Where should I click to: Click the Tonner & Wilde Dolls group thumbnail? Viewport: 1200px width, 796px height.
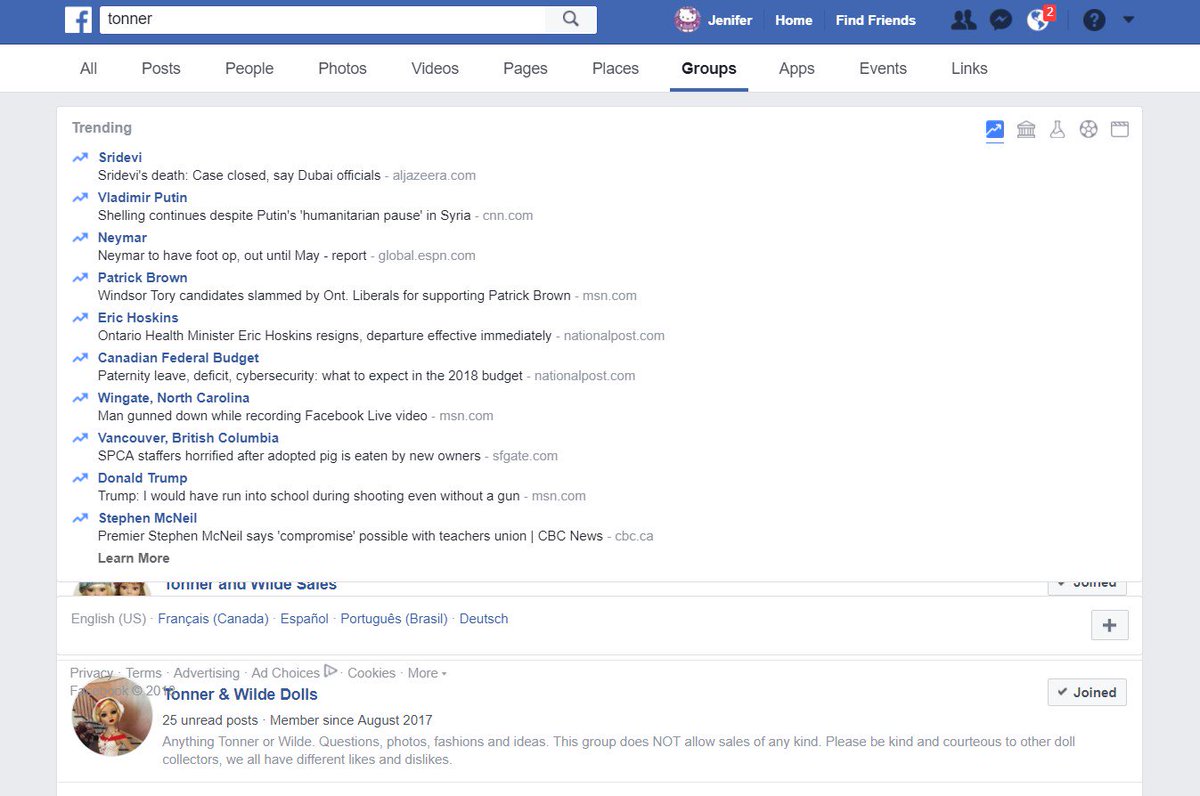[x=112, y=715]
